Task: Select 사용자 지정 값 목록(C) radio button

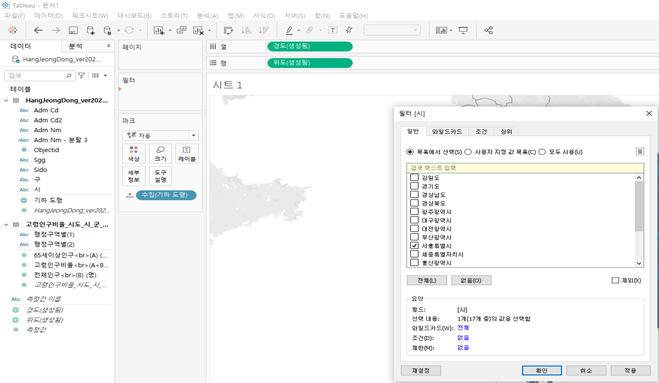Action: click(468, 152)
